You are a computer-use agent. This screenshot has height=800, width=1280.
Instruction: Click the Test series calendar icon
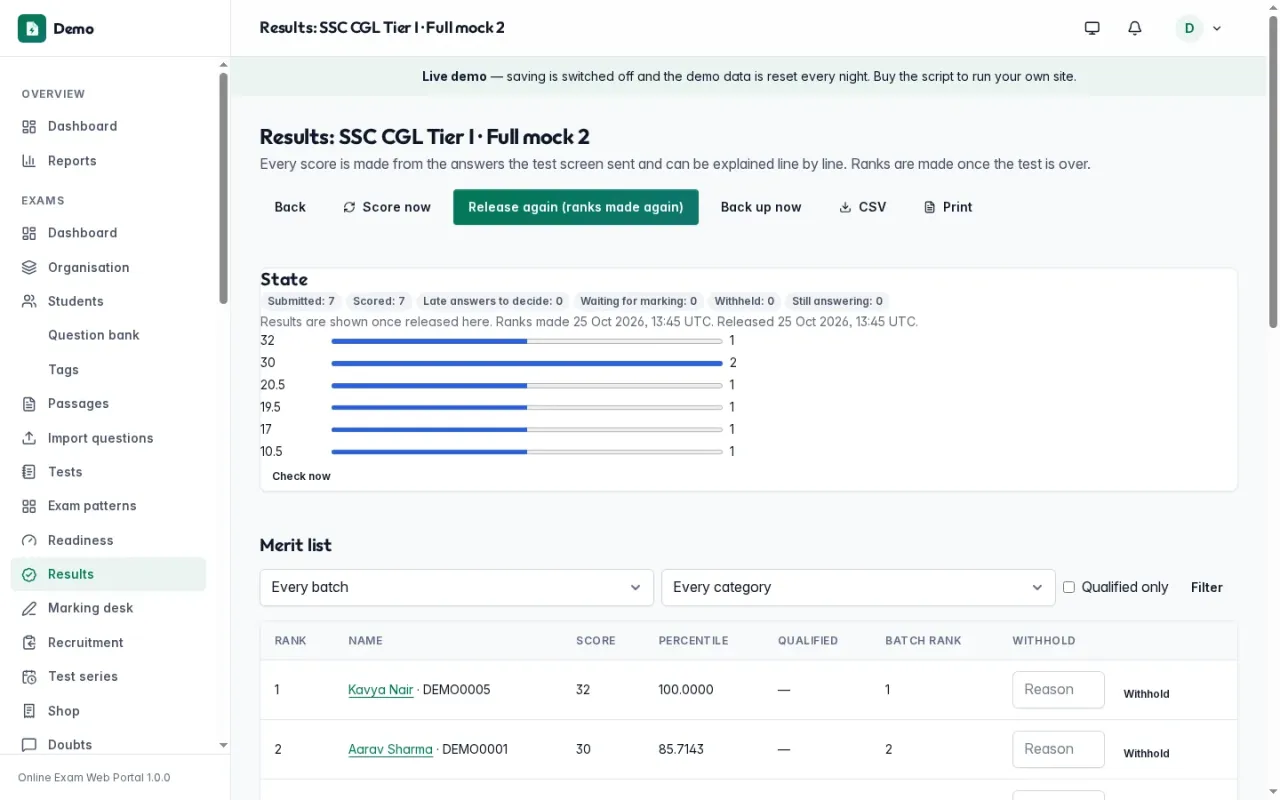click(x=29, y=677)
